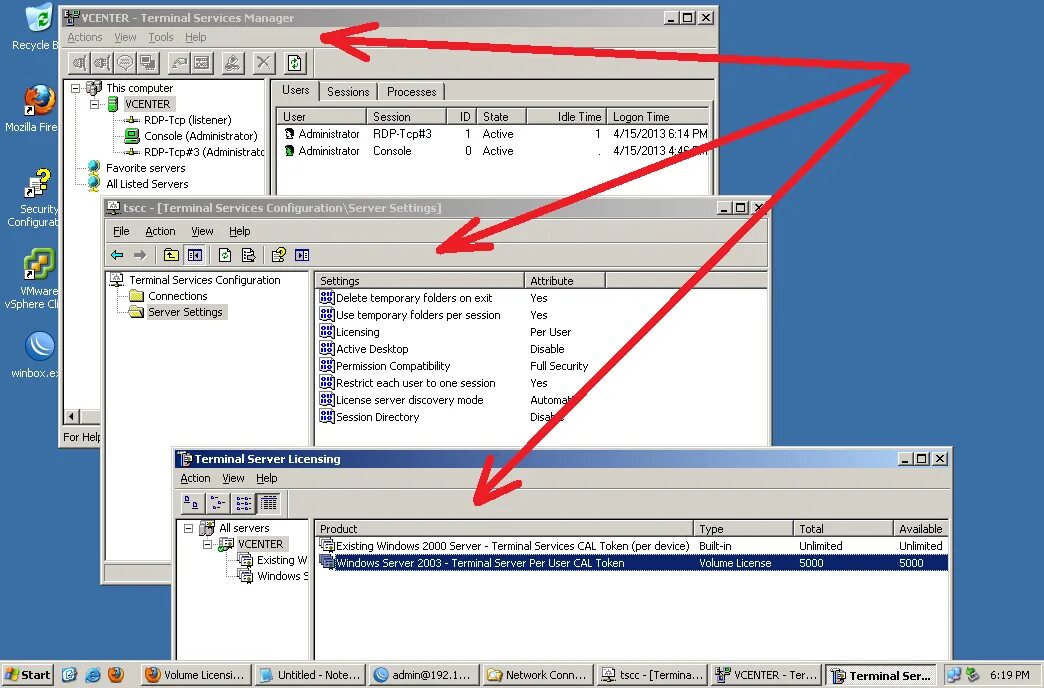Image resolution: width=1044 pixels, height=688 pixels.
Task: Select Existing Windows 2000 Server CAL Token row
Action: [x=631, y=545]
